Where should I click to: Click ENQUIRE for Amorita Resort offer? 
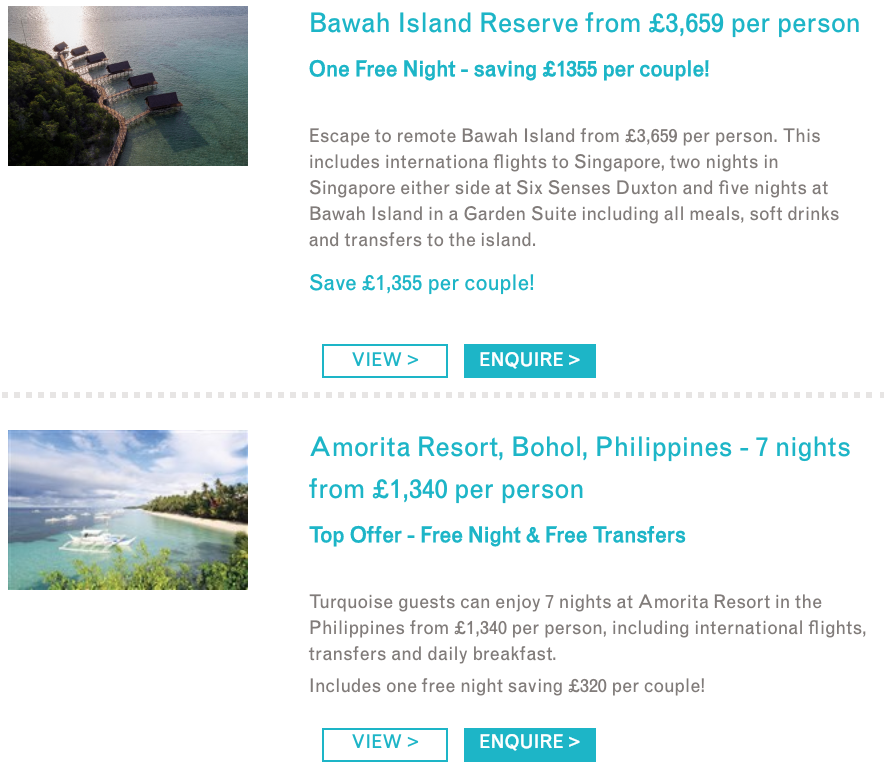[x=530, y=745]
